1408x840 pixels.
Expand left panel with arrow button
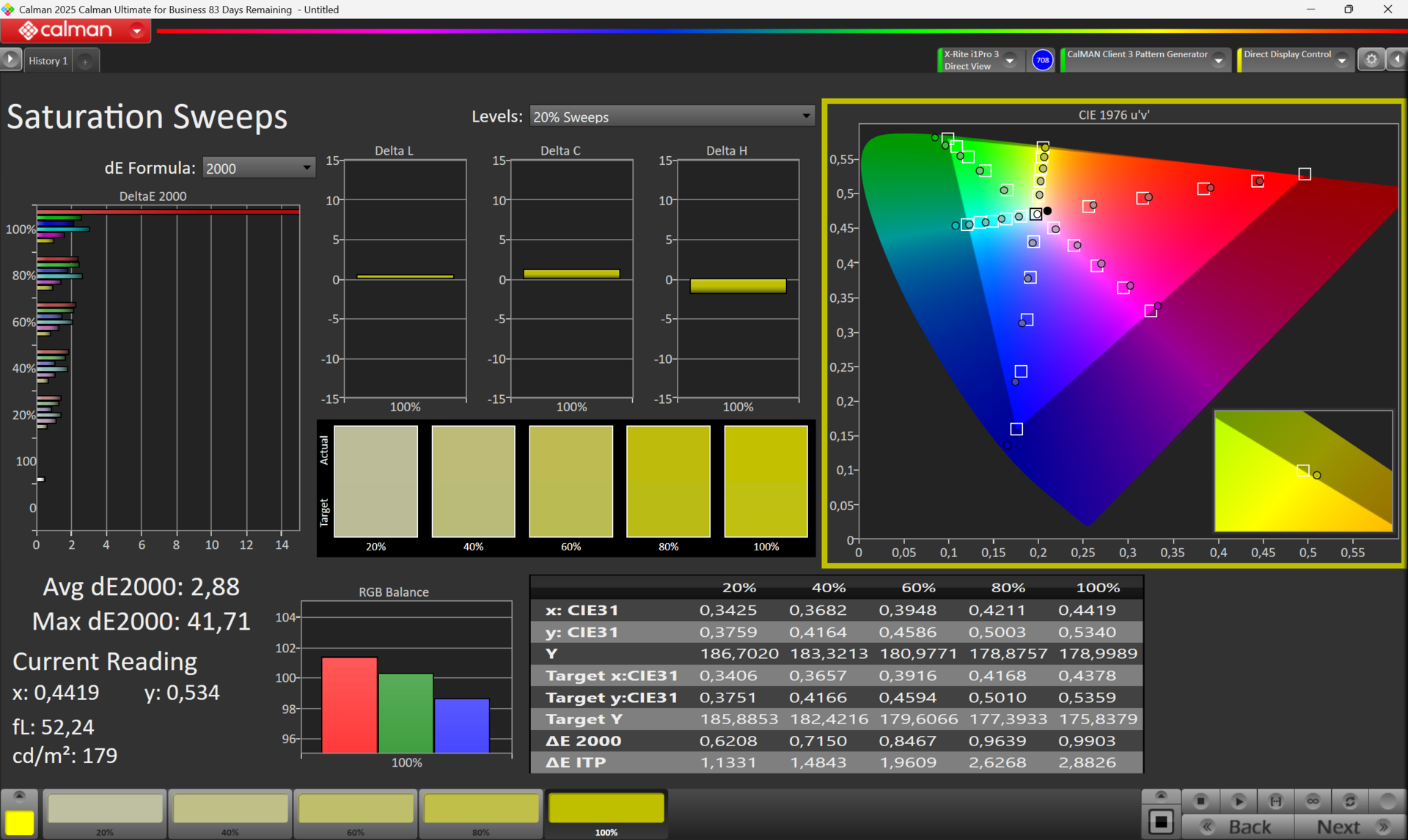click(x=11, y=59)
